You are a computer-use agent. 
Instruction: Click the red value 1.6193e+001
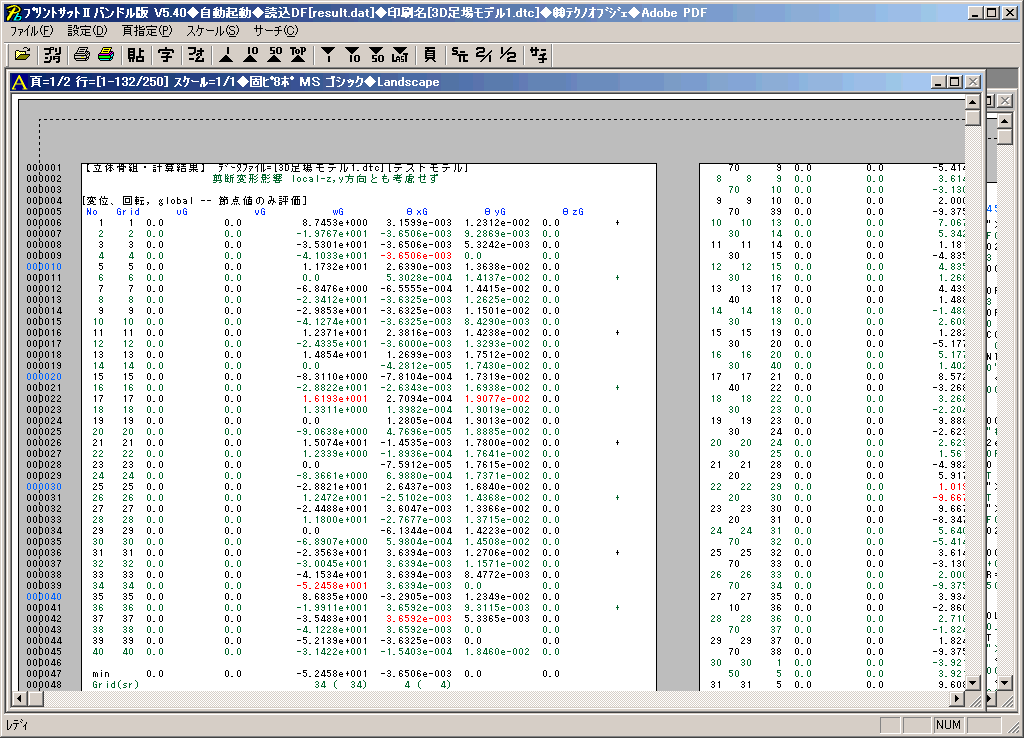coord(334,398)
